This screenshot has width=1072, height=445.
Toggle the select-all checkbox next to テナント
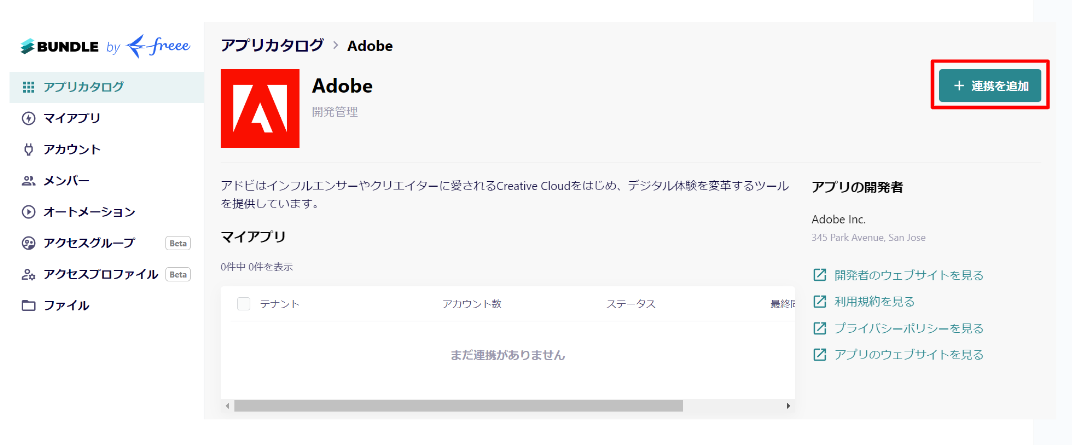[243, 304]
